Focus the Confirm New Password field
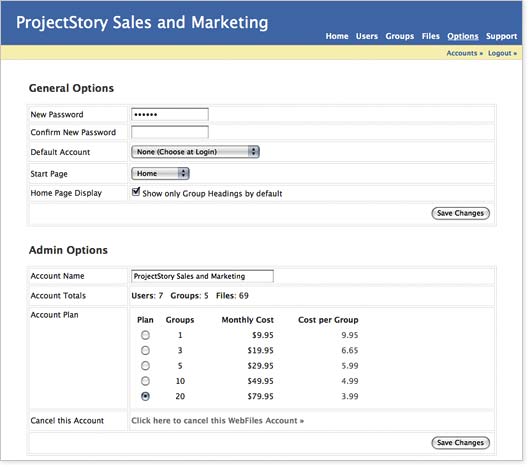Screen dimensions: 529x467 click(x=170, y=132)
